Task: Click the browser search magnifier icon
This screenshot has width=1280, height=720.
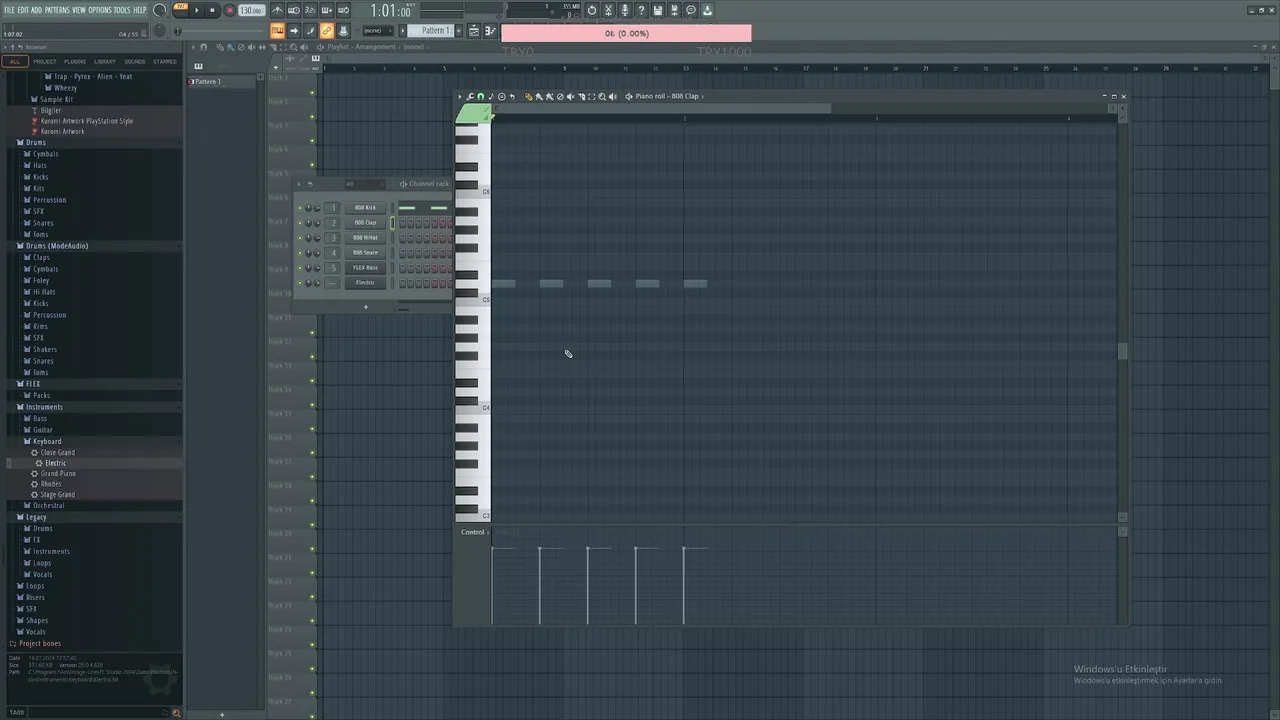Action: (177, 712)
